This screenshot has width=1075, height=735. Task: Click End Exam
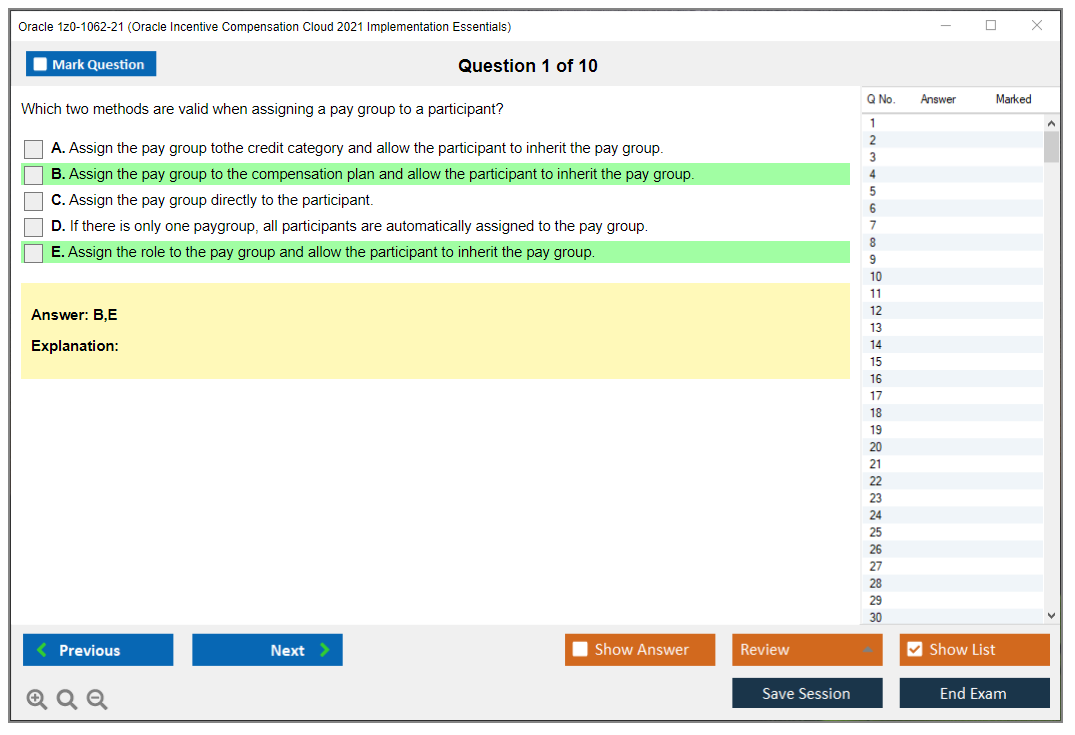(x=974, y=692)
